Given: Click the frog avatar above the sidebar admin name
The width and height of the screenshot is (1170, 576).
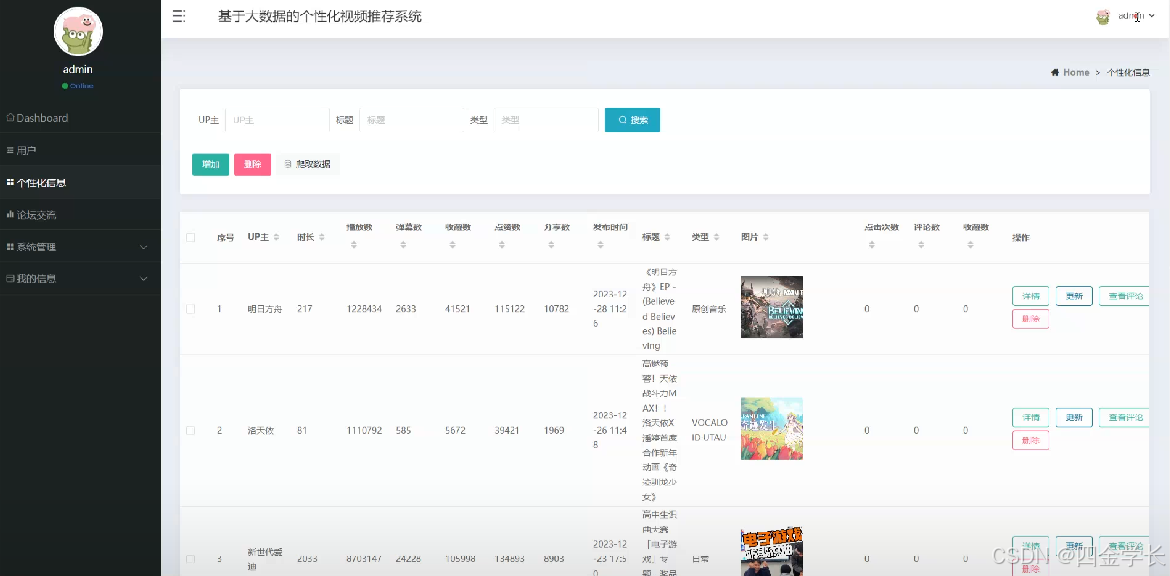Looking at the screenshot, I should tap(78, 31).
